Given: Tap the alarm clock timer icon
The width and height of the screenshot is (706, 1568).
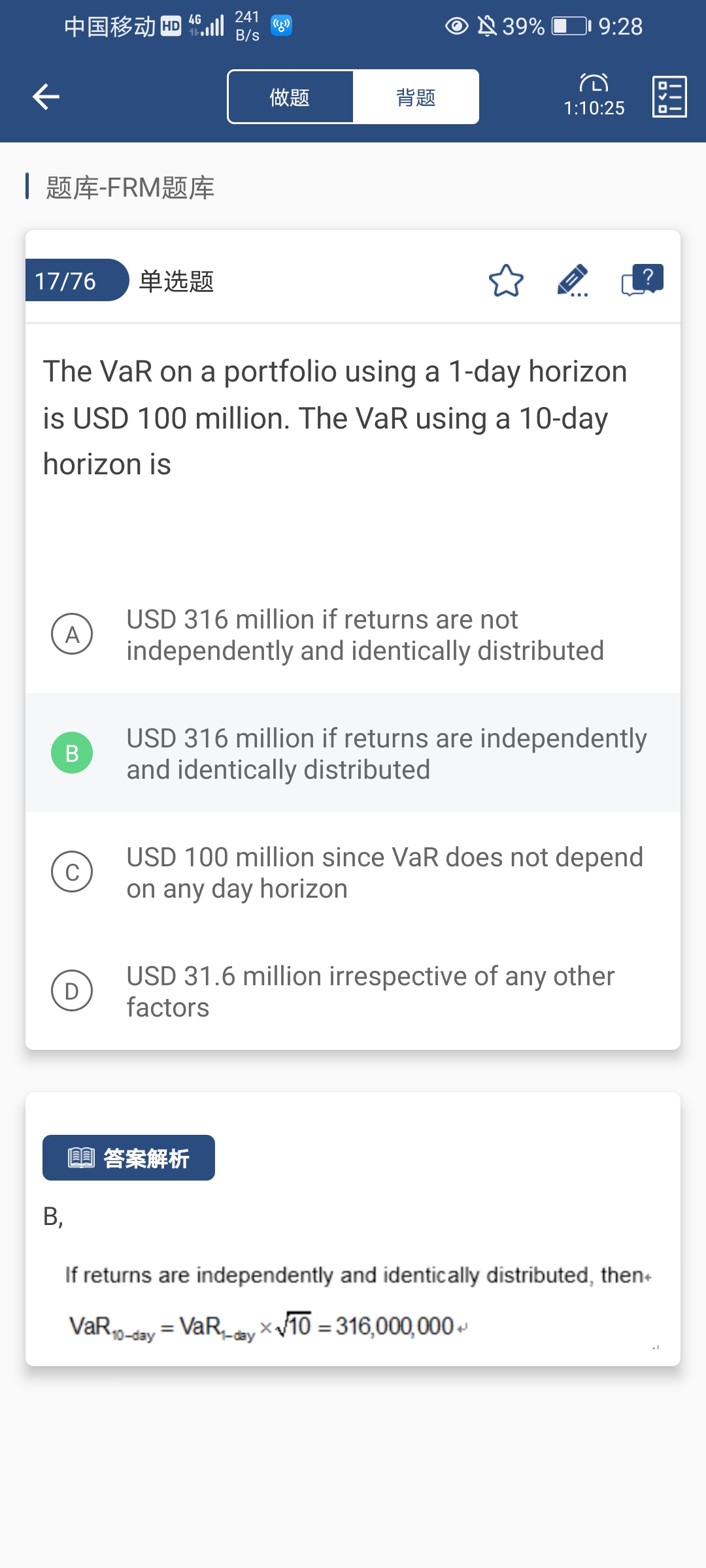Looking at the screenshot, I should [594, 84].
